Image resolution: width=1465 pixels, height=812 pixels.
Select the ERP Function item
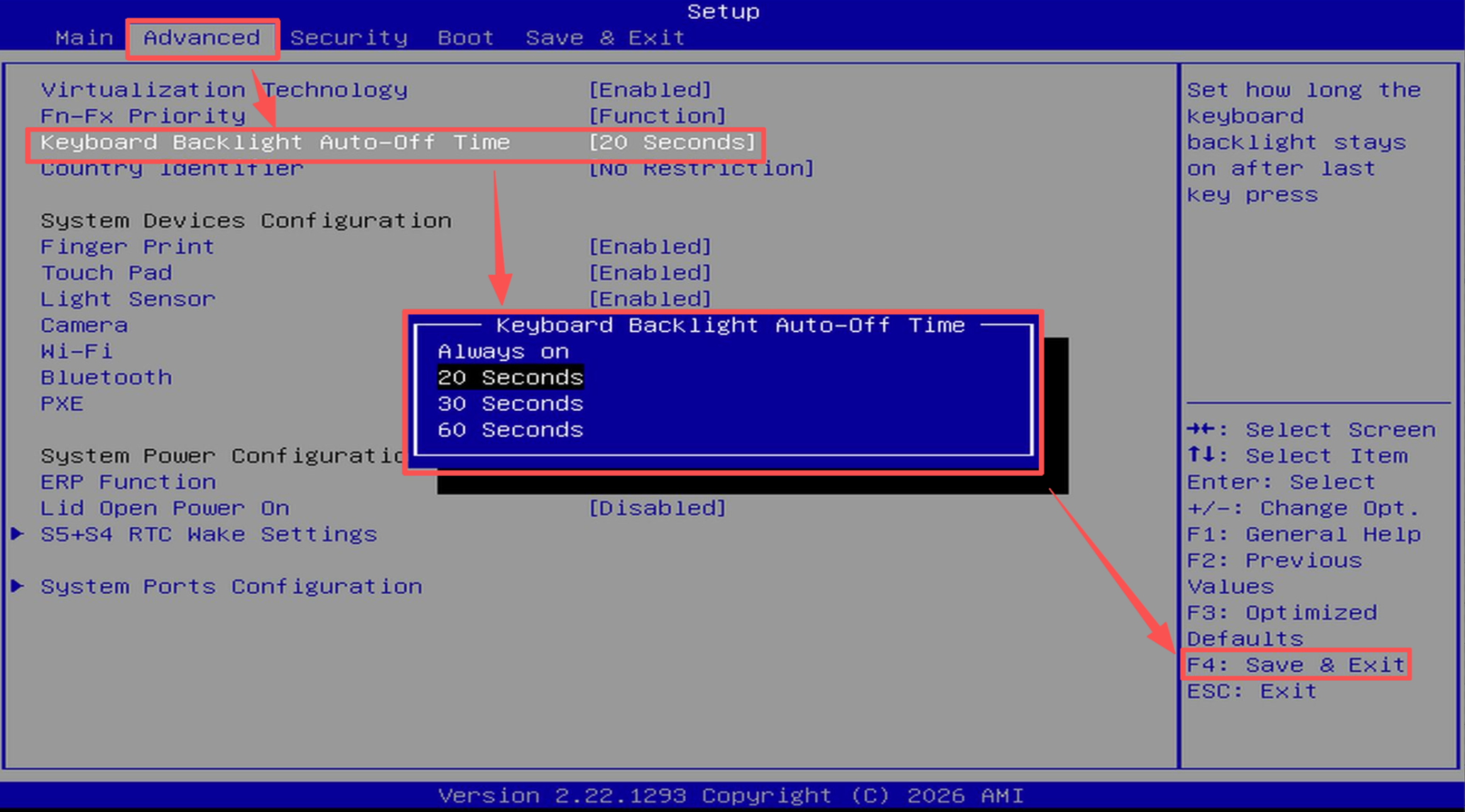128,482
